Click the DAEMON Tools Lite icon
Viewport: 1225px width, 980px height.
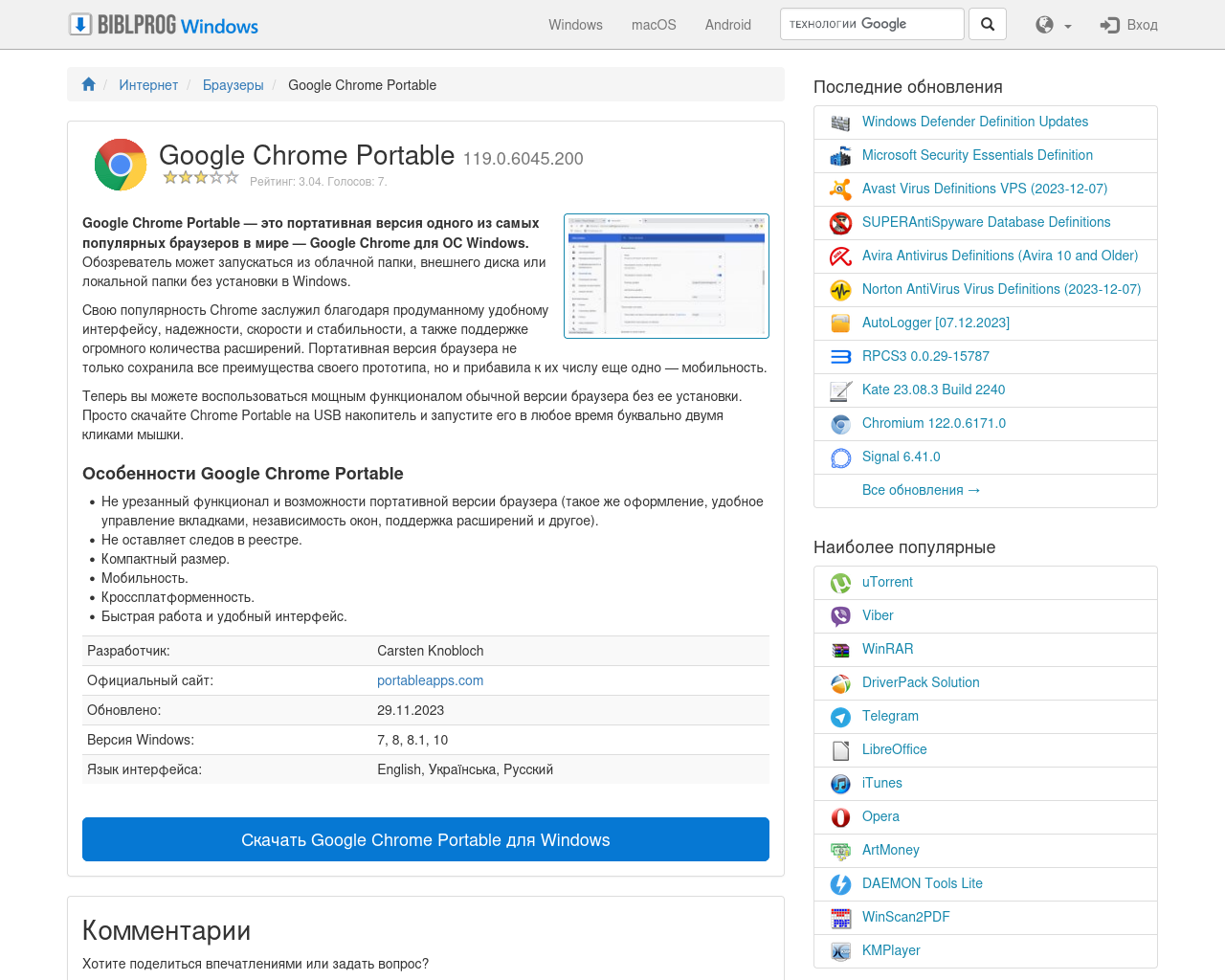[840, 884]
